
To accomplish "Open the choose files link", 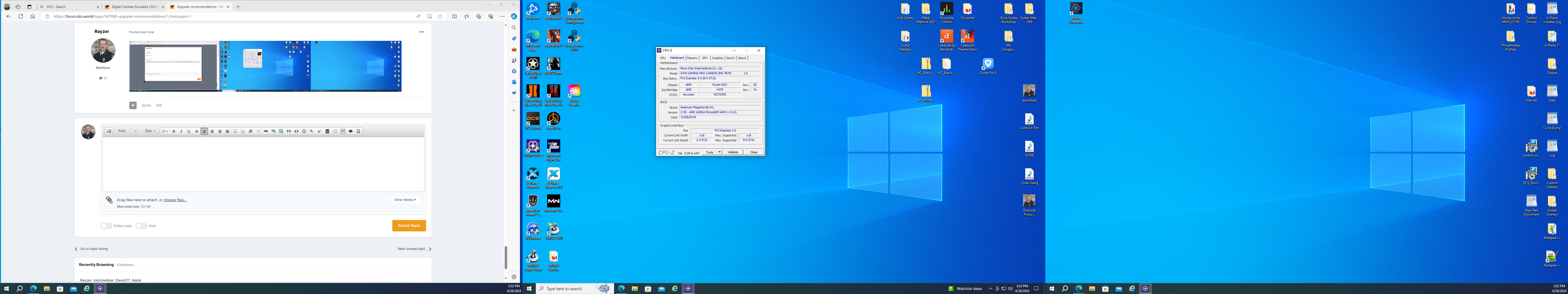I will tap(175, 200).
